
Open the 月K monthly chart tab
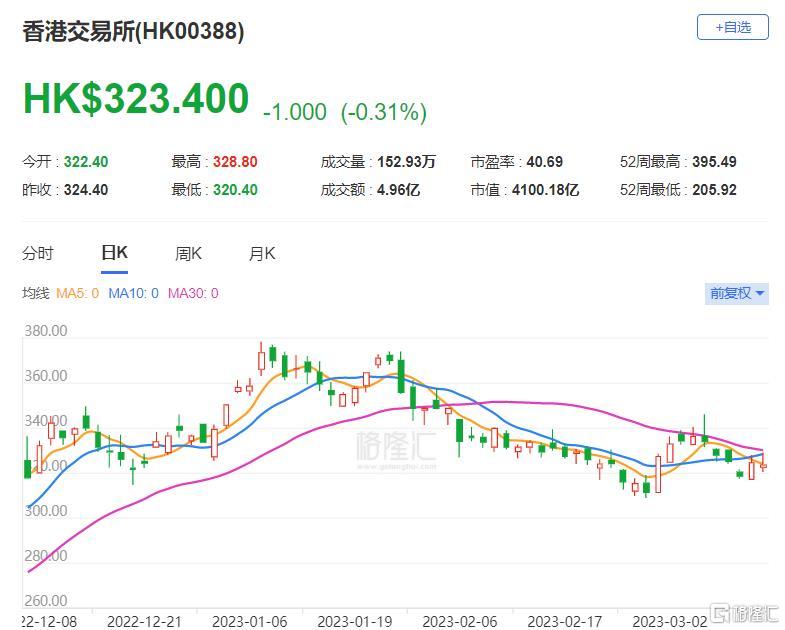262,253
